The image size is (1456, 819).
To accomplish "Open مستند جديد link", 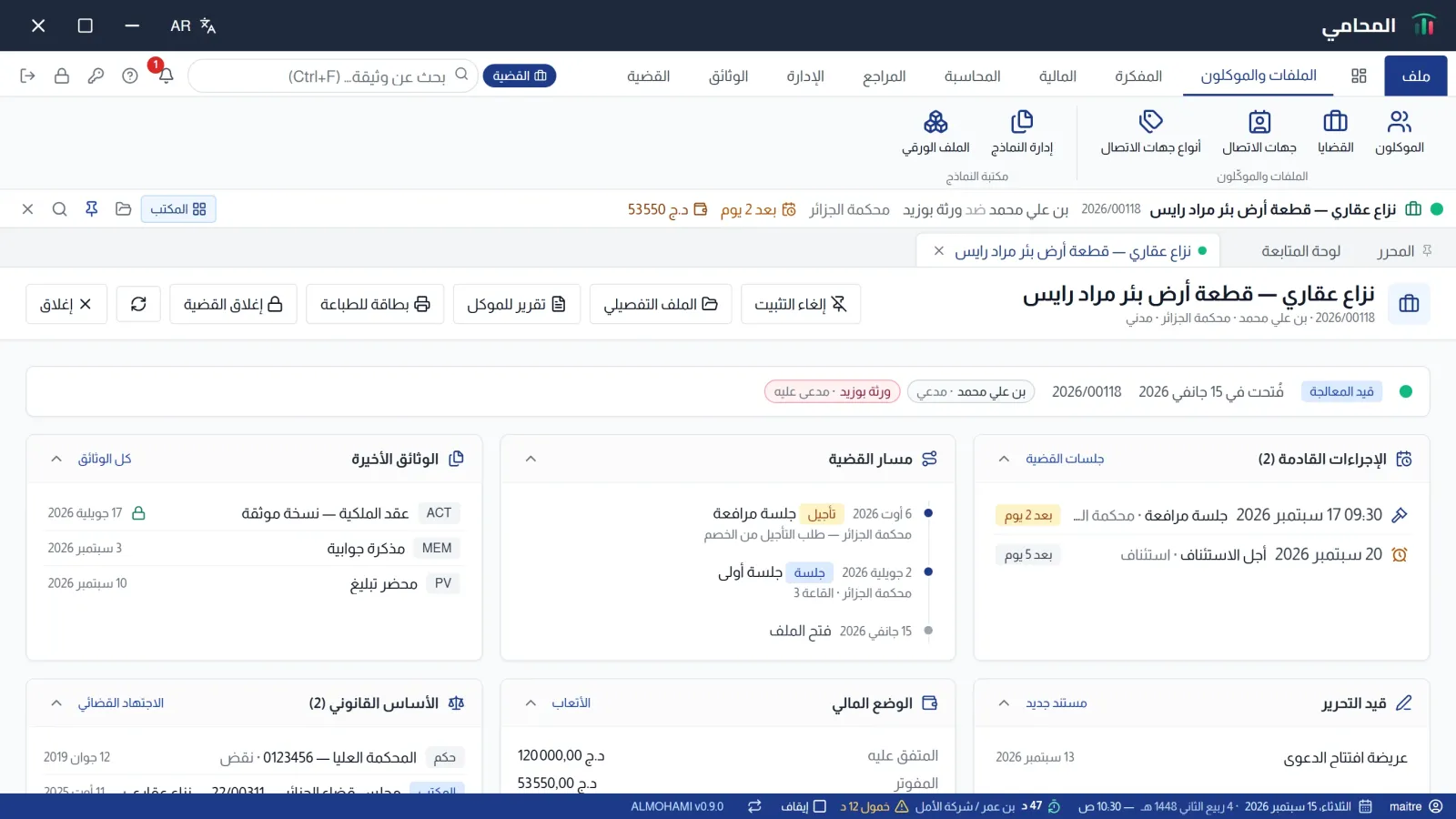I will [x=1057, y=703].
